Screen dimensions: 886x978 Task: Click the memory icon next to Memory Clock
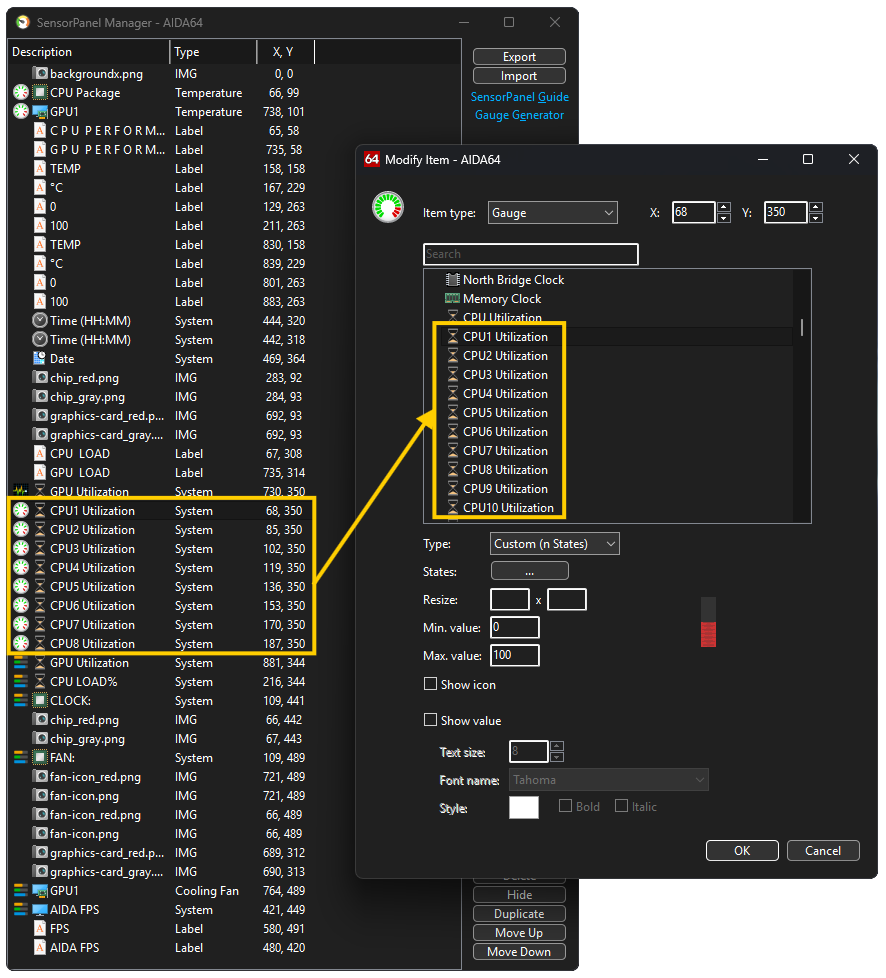(453, 299)
